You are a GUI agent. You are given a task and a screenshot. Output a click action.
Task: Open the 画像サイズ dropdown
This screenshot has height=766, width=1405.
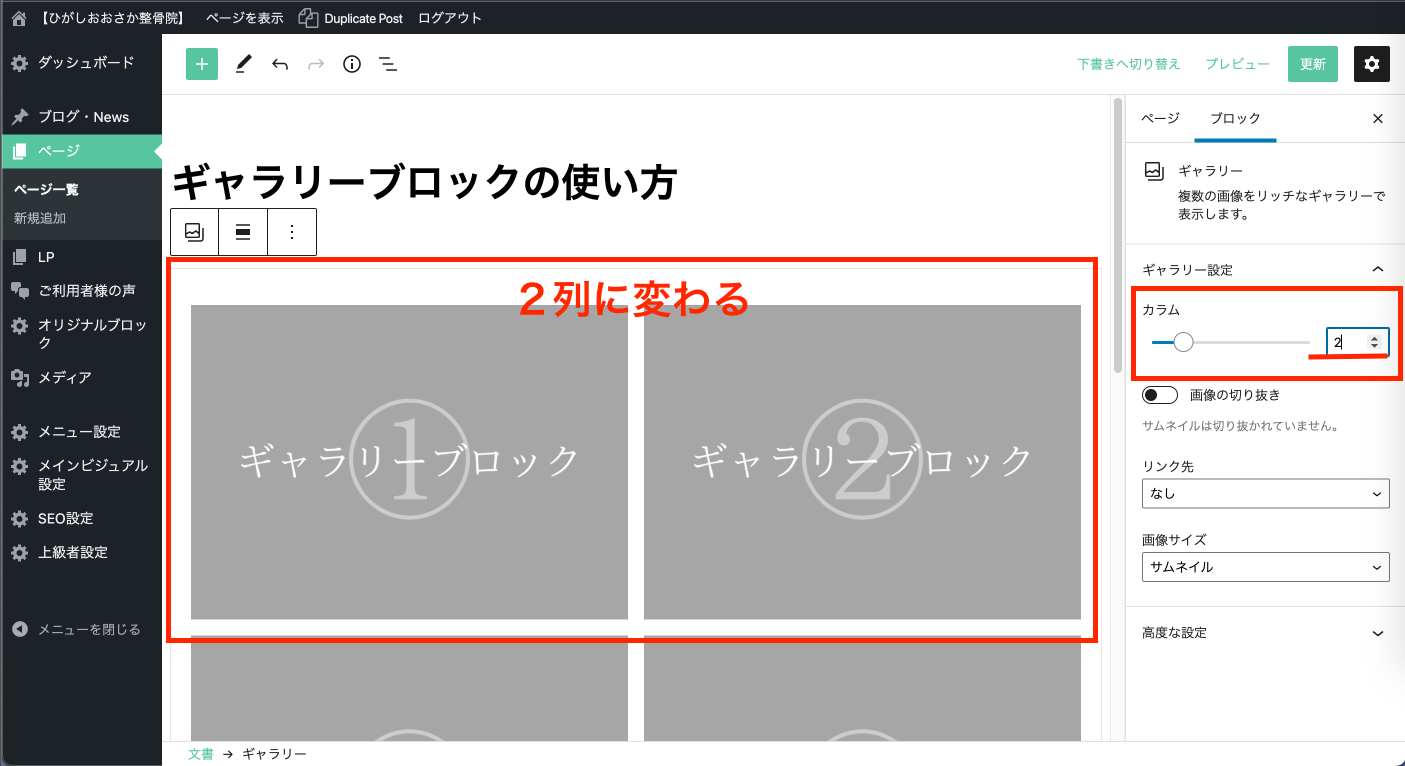click(x=1265, y=567)
